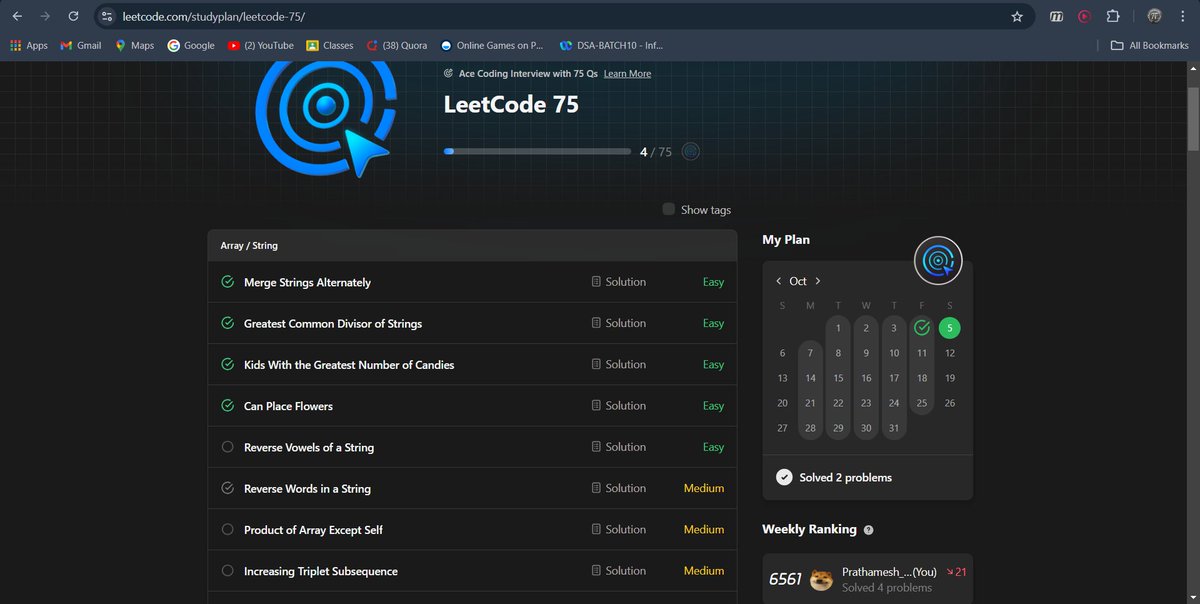1200x604 pixels.
Task: Open Solution for Merge Strings Alternately
Action: 618,282
